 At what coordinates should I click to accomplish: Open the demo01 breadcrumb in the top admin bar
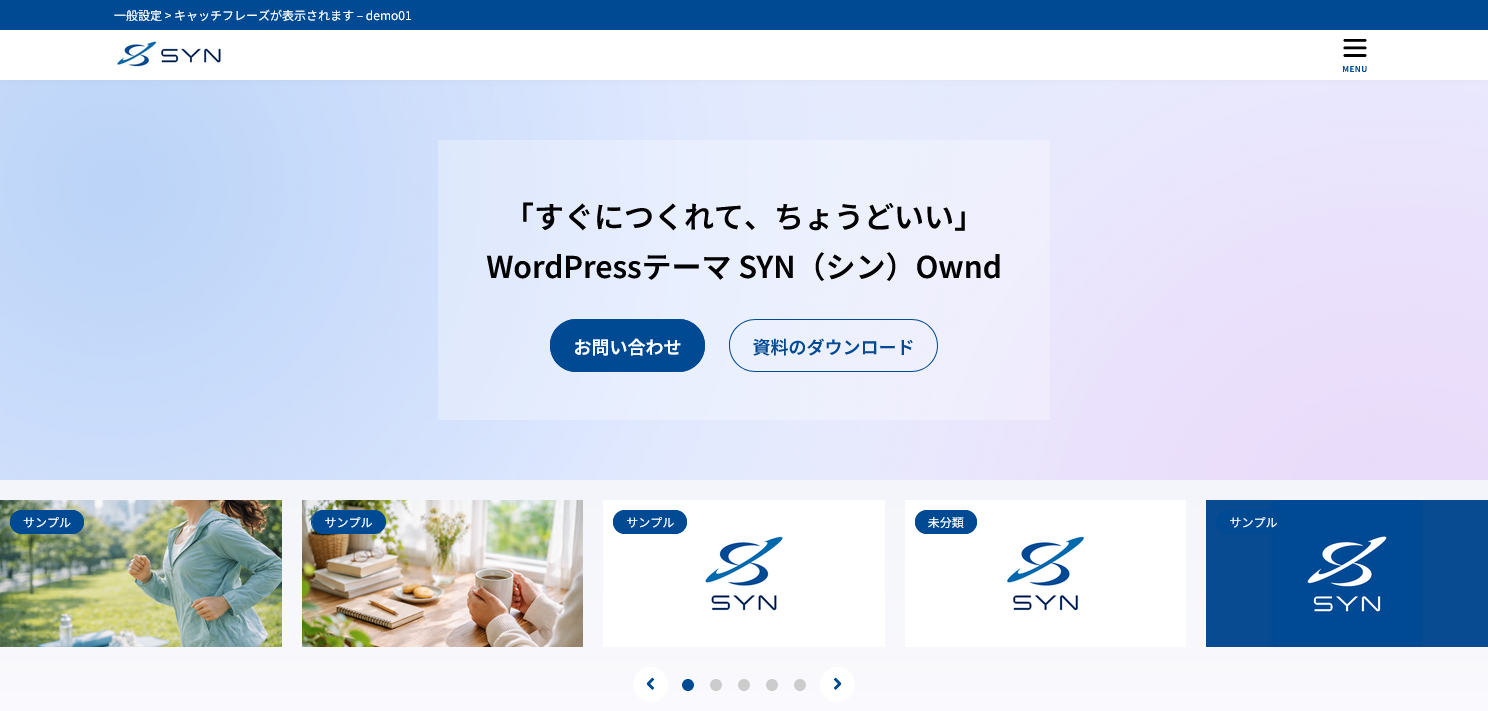point(388,15)
